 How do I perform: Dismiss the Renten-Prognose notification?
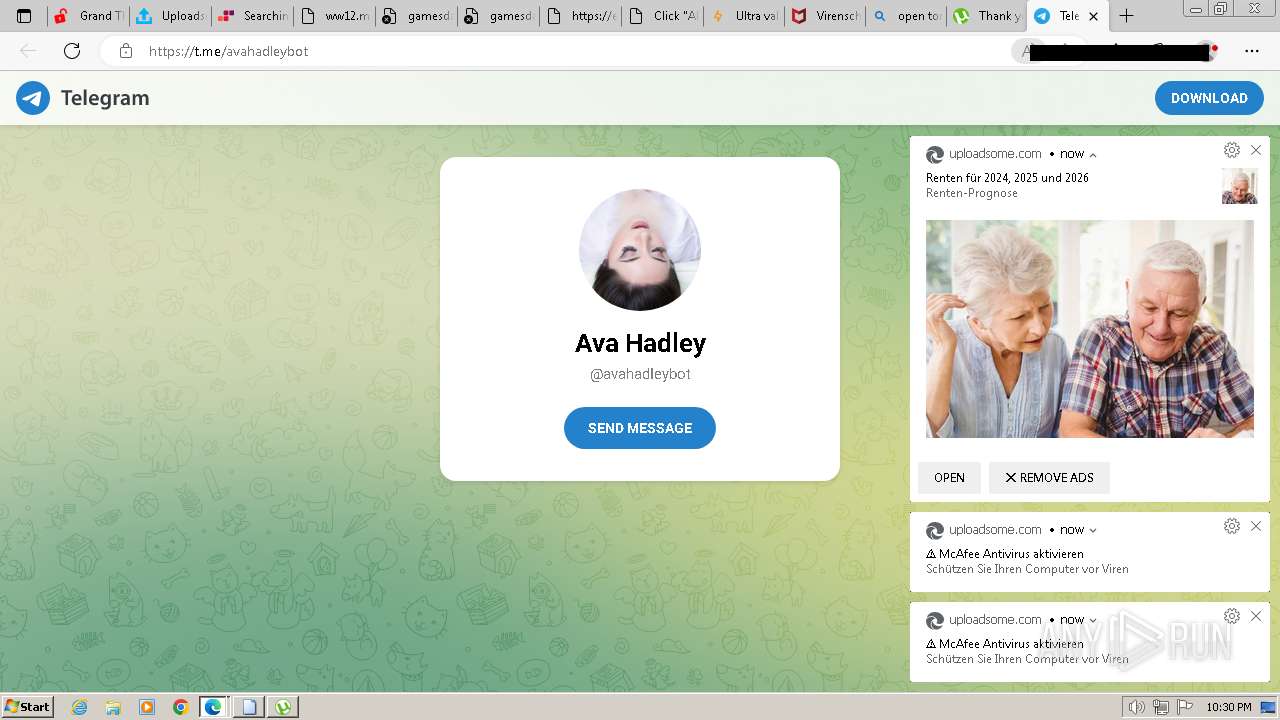click(1256, 150)
